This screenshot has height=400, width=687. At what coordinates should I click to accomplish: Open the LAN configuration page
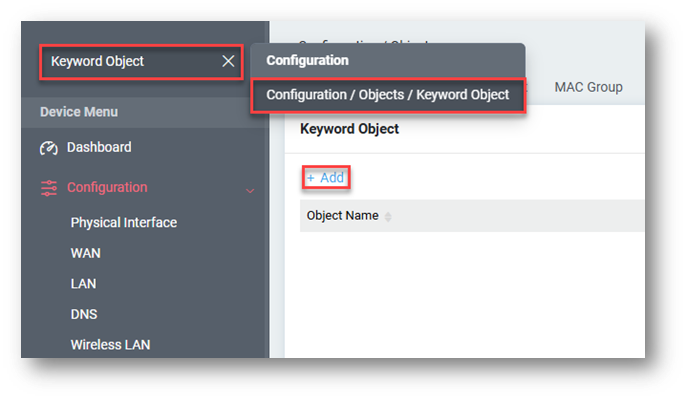click(83, 284)
